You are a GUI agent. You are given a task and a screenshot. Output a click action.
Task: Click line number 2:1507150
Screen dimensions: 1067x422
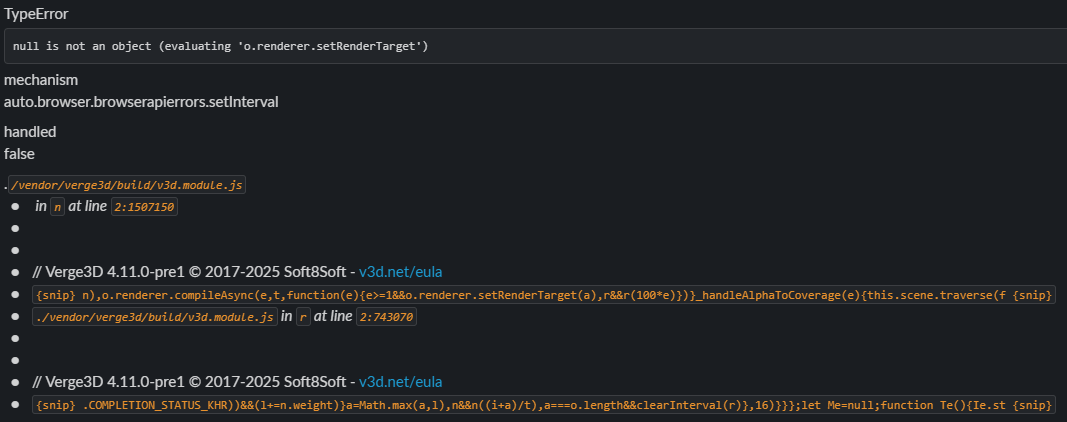coord(144,206)
